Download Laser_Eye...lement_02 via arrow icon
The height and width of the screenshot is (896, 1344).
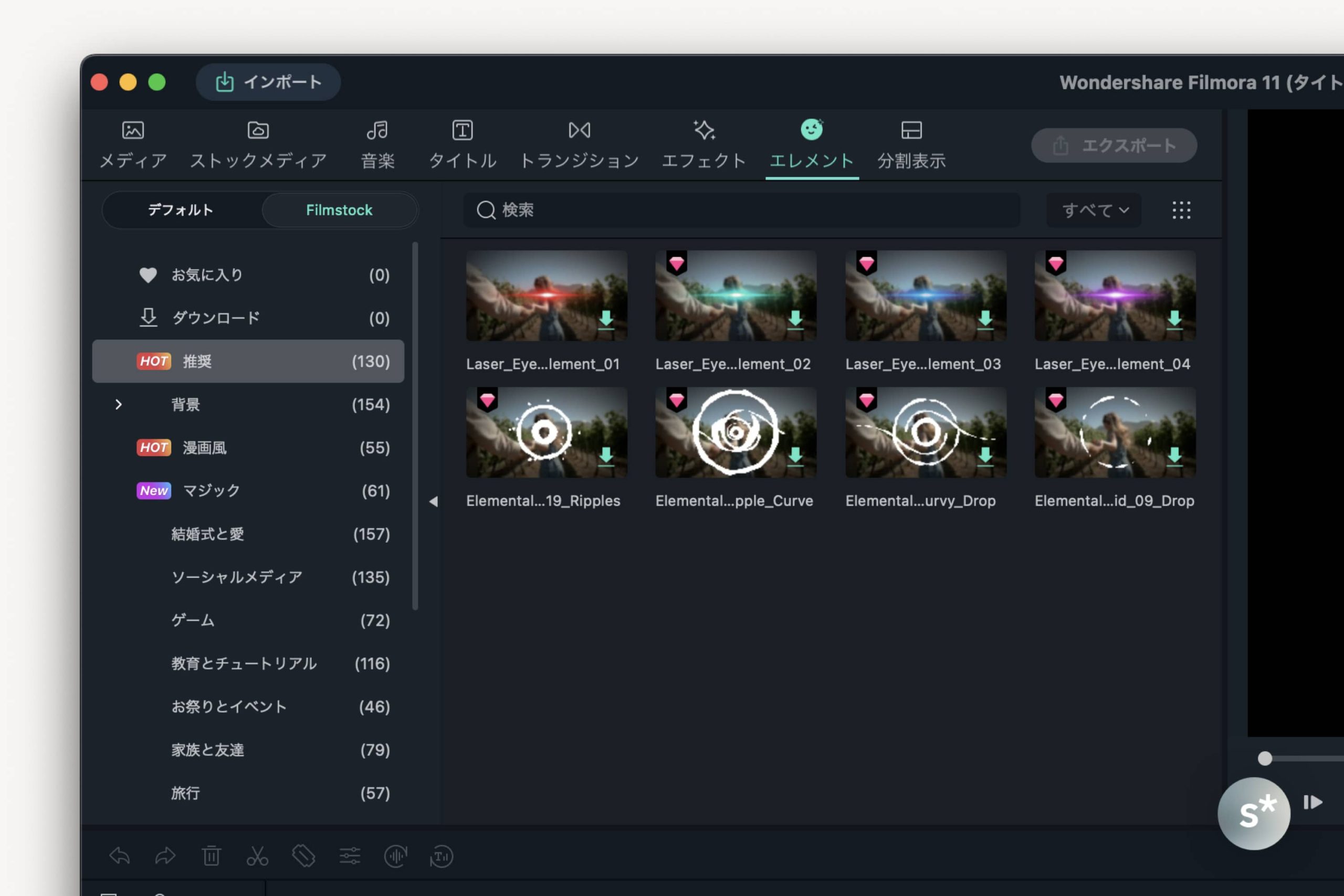coord(795,320)
